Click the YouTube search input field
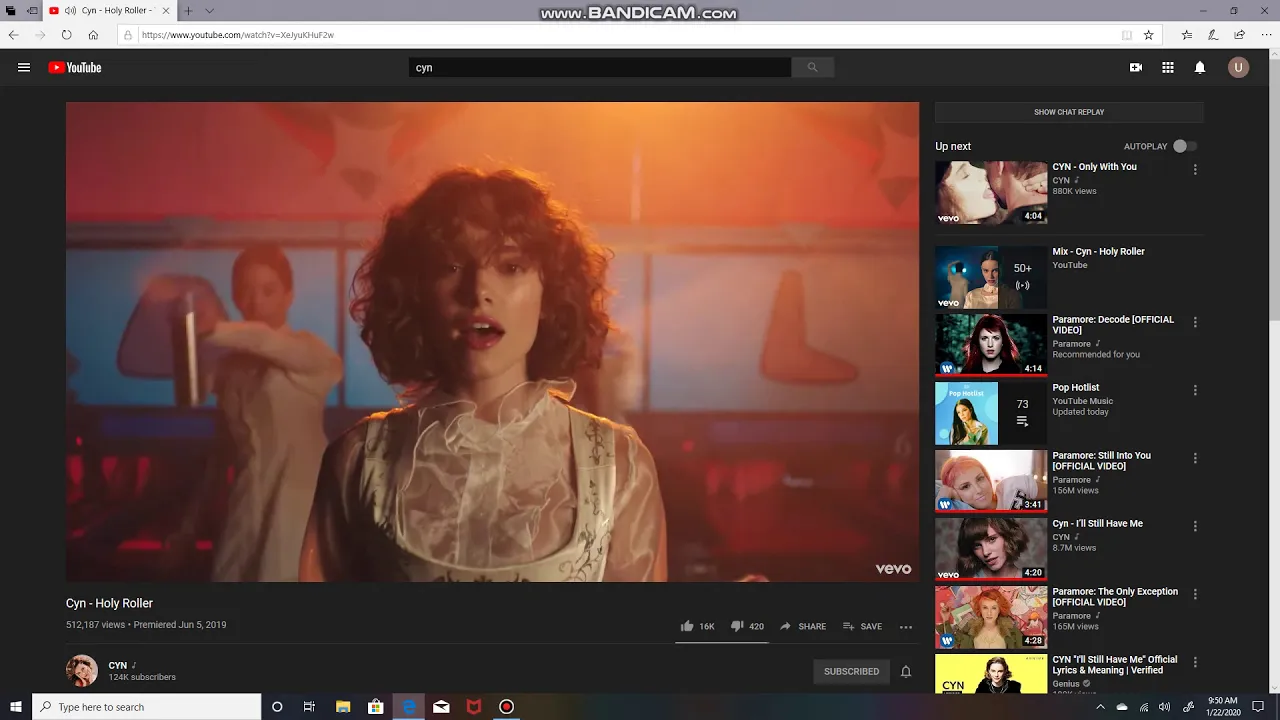 point(600,67)
